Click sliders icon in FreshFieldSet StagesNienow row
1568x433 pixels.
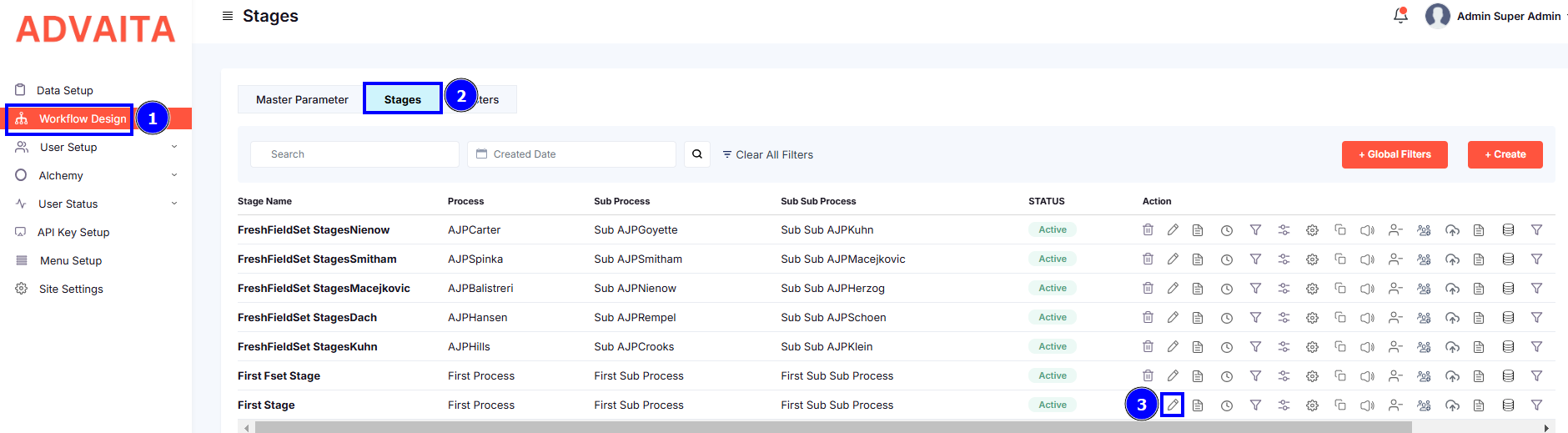tap(1284, 230)
